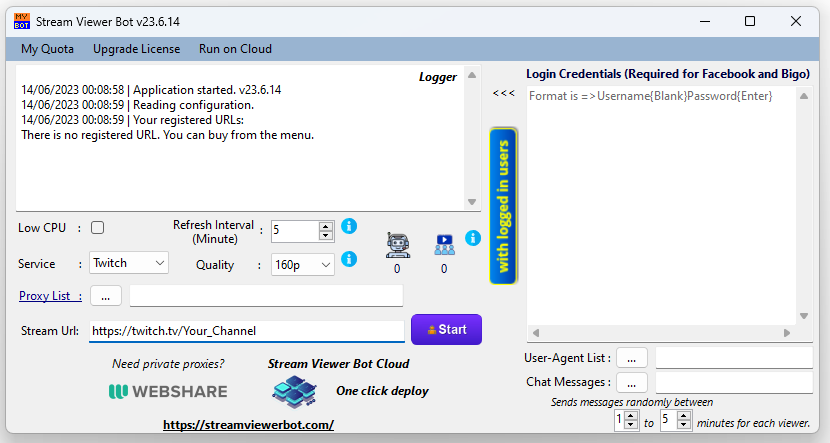The width and height of the screenshot is (830, 443).
Task: Open the streamviewerbot.com link
Action: point(248,424)
